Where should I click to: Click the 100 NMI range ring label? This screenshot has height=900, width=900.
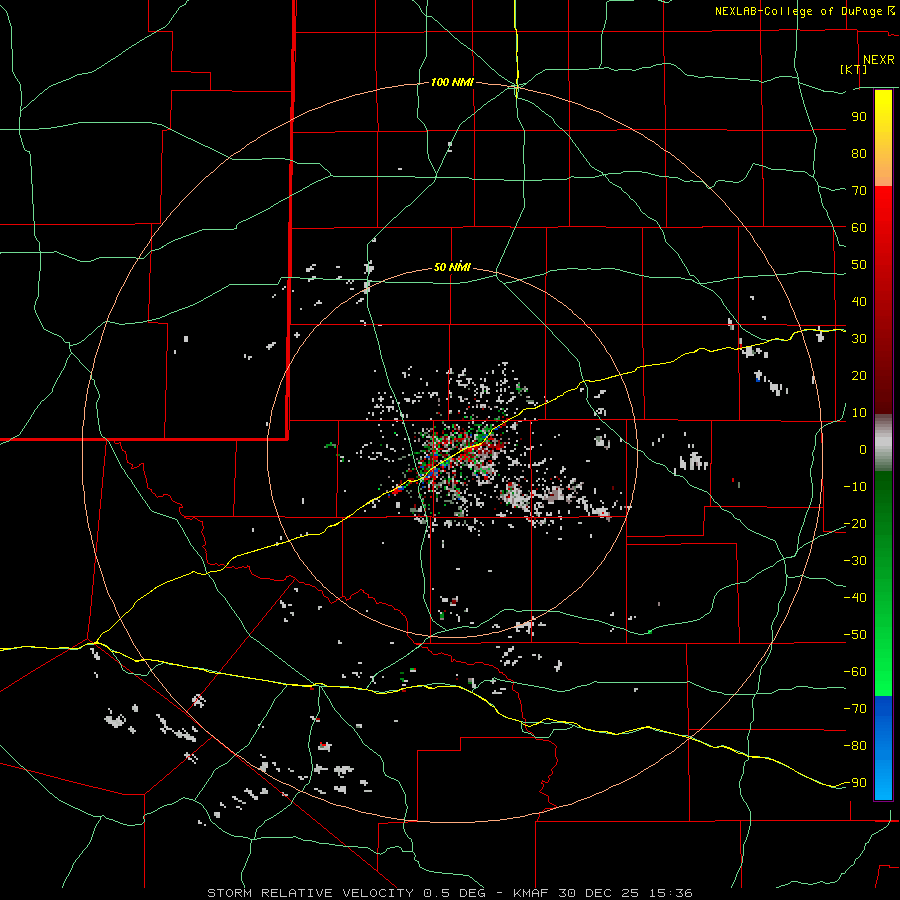452,83
